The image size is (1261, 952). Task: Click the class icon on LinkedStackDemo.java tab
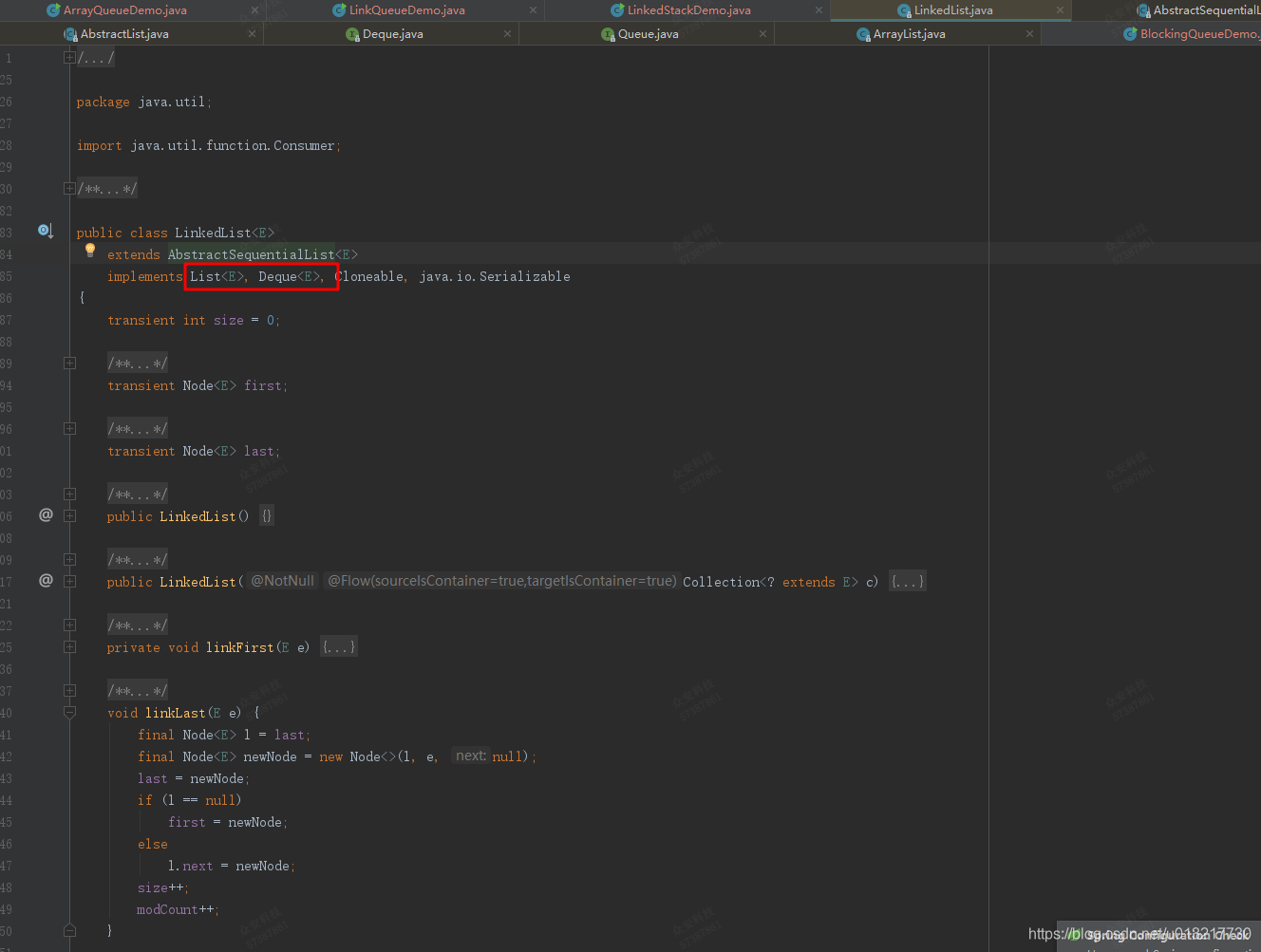coord(617,10)
